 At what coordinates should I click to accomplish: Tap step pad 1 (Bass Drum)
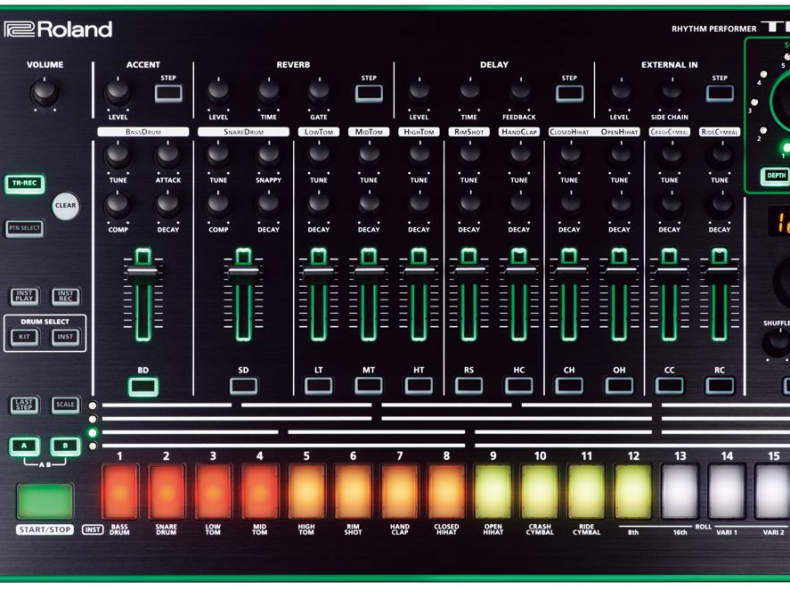click(x=119, y=492)
